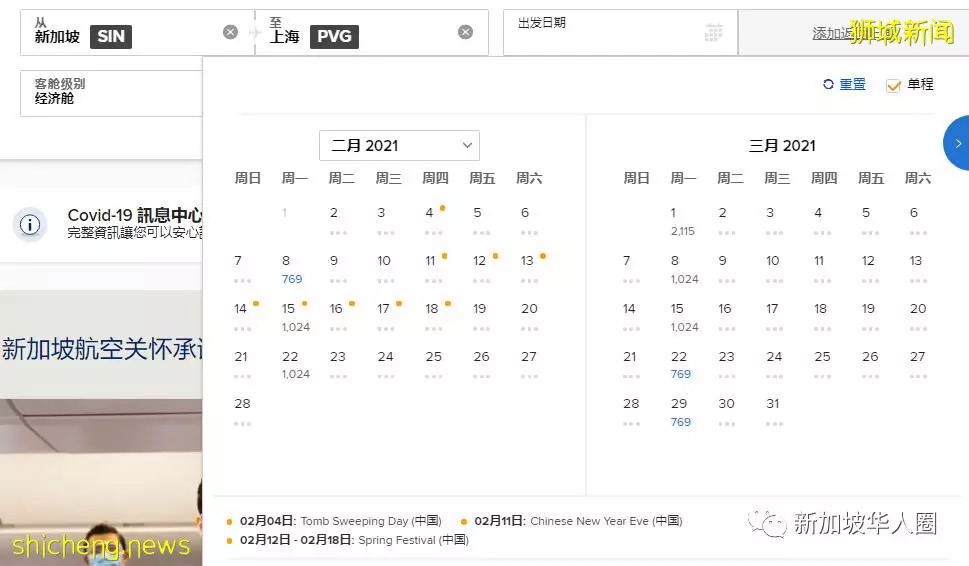Select March 8 priced 1,024
The image size is (969, 566).
(683, 269)
